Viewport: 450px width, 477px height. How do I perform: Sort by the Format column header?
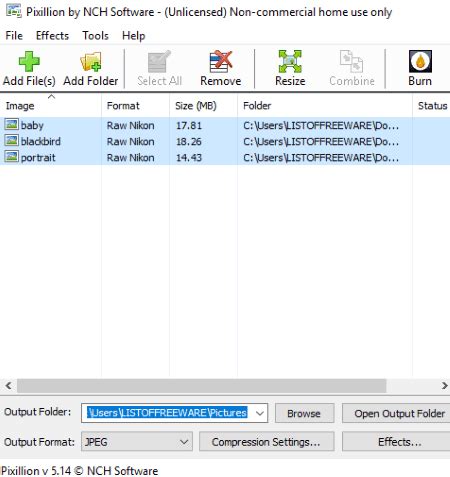click(x=136, y=105)
